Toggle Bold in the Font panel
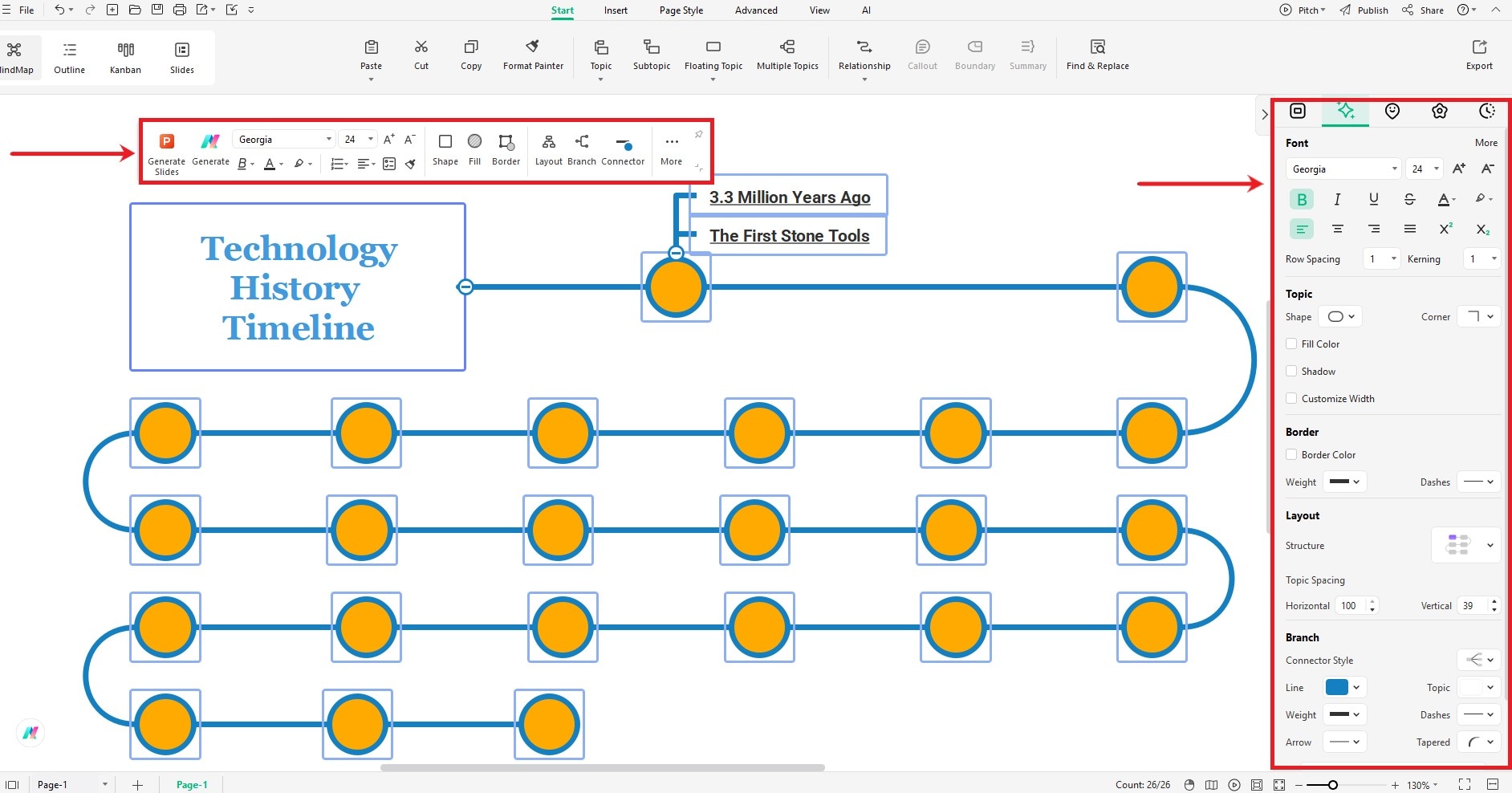 coord(1302,199)
